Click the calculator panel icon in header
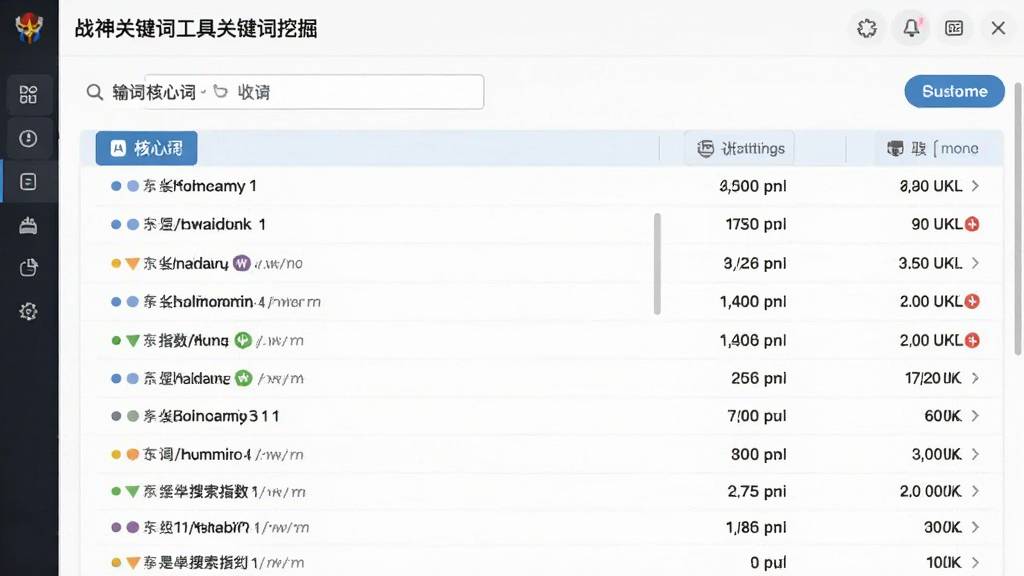Screen dimensions: 1024x576 (x=954, y=28)
